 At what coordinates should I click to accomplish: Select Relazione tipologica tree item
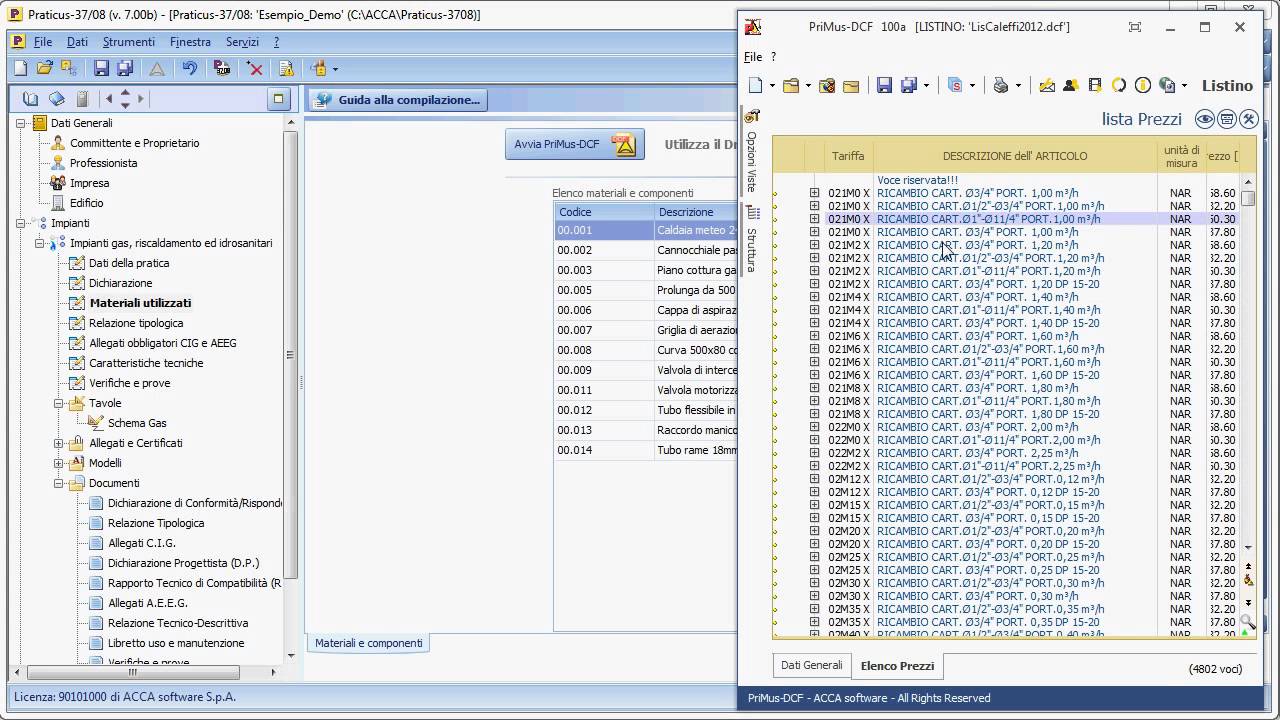click(x=136, y=323)
